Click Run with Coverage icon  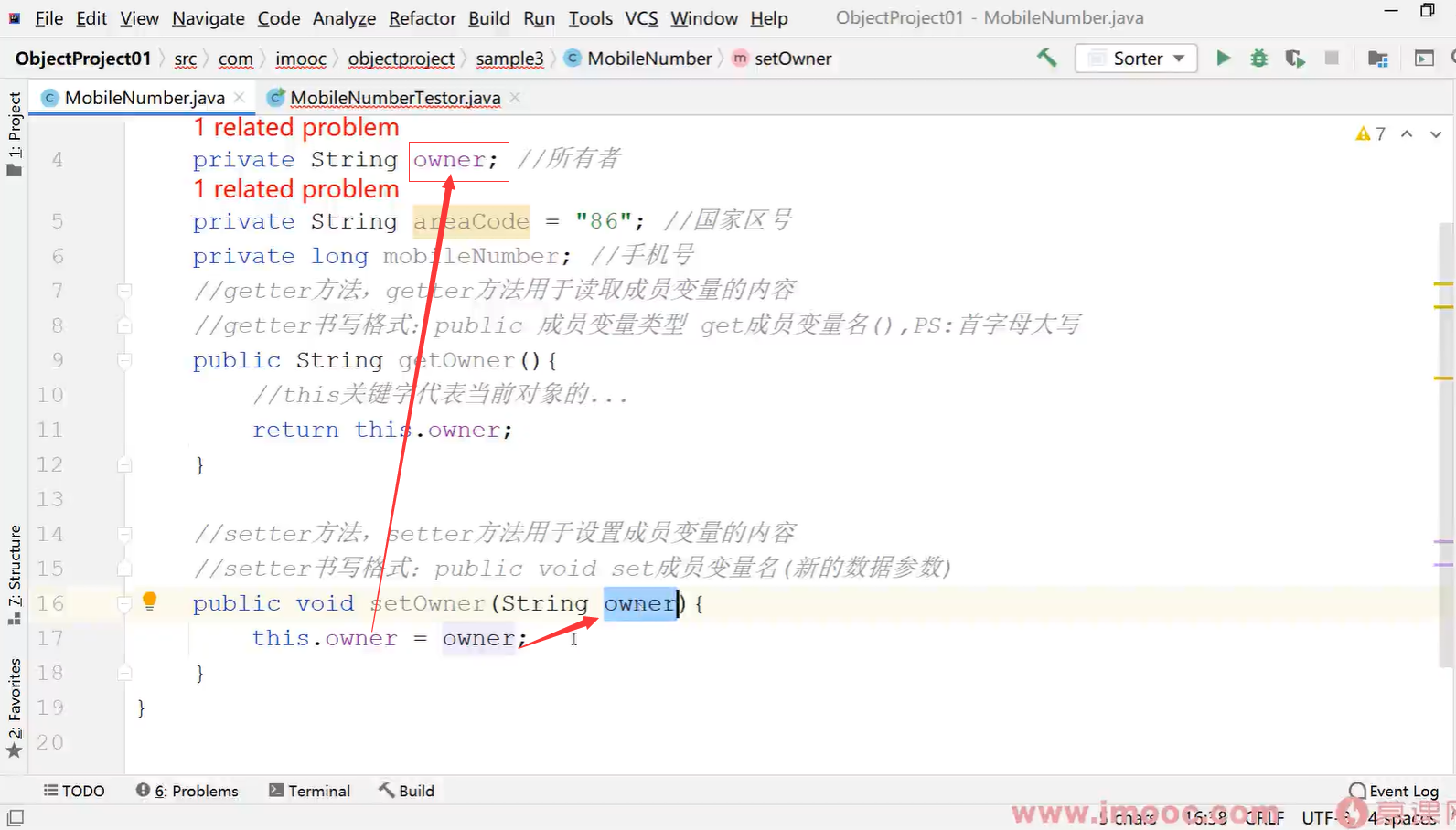1295,59
